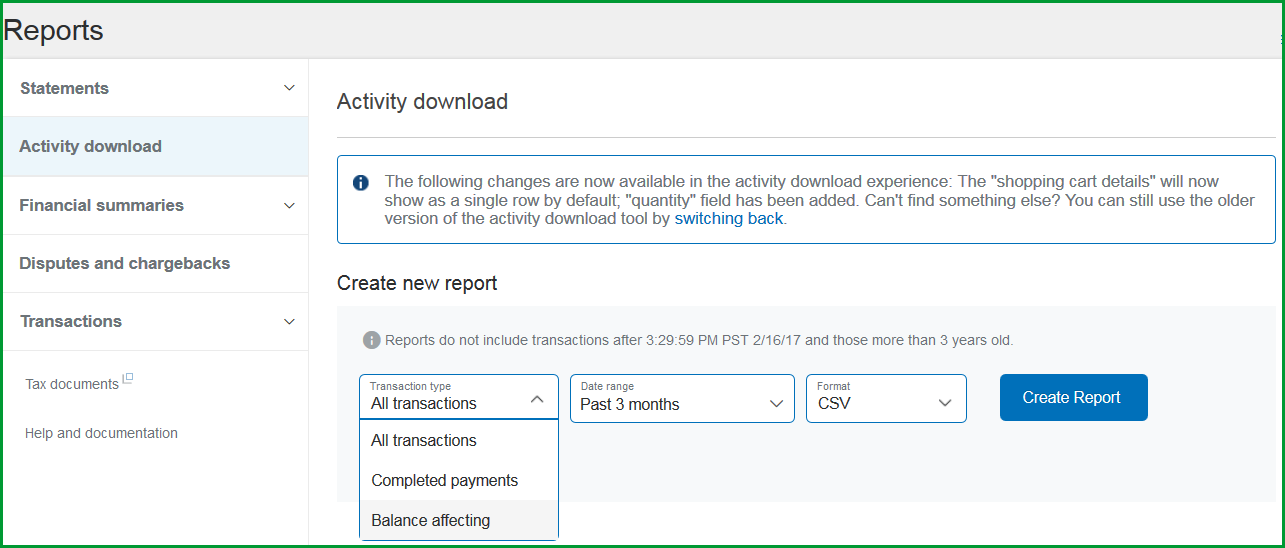Viewport: 1285px width, 548px height.
Task: Click the blue info icon in the notice banner
Action: (361, 183)
